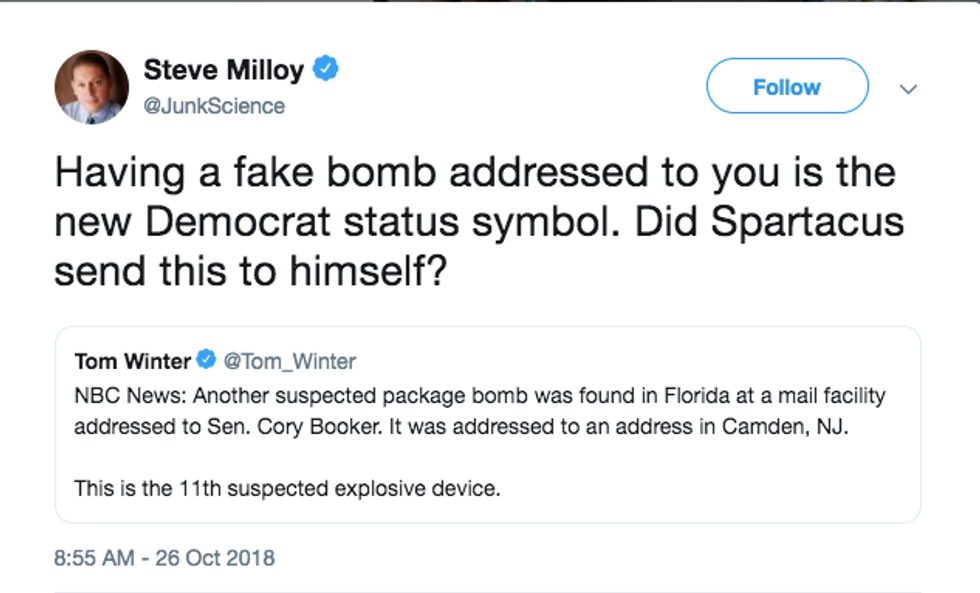Open Tom Winter's name in quoted tweet
The height and width of the screenshot is (593, 980).
pyautogui.click(x=132, y=361)
